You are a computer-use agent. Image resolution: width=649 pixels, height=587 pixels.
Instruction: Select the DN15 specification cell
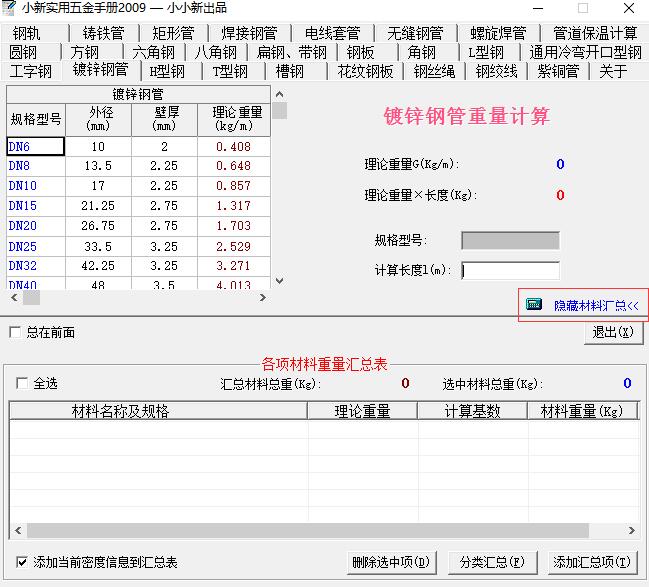[x=36, y=206]
